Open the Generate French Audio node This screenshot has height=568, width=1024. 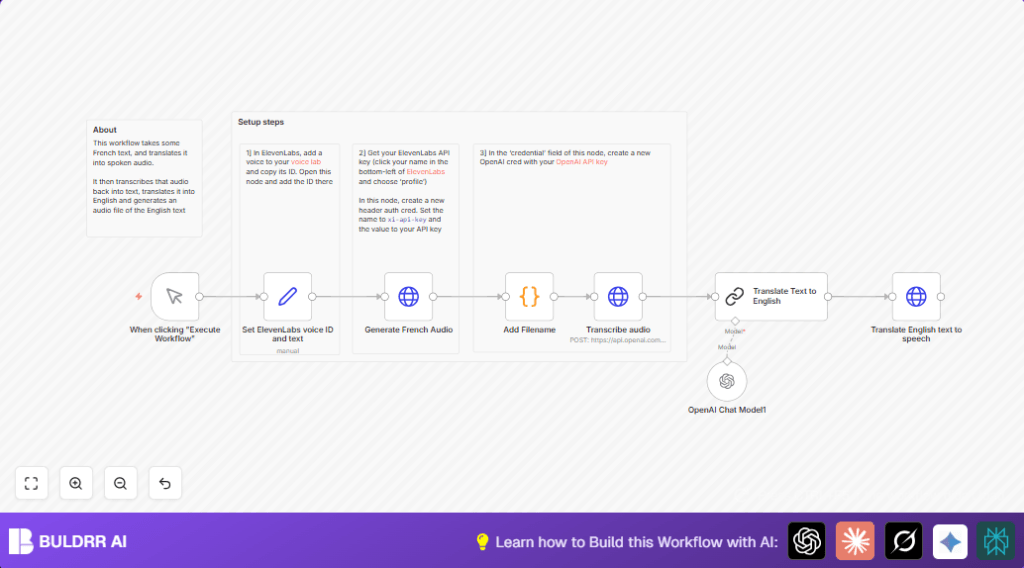point(408,296)
